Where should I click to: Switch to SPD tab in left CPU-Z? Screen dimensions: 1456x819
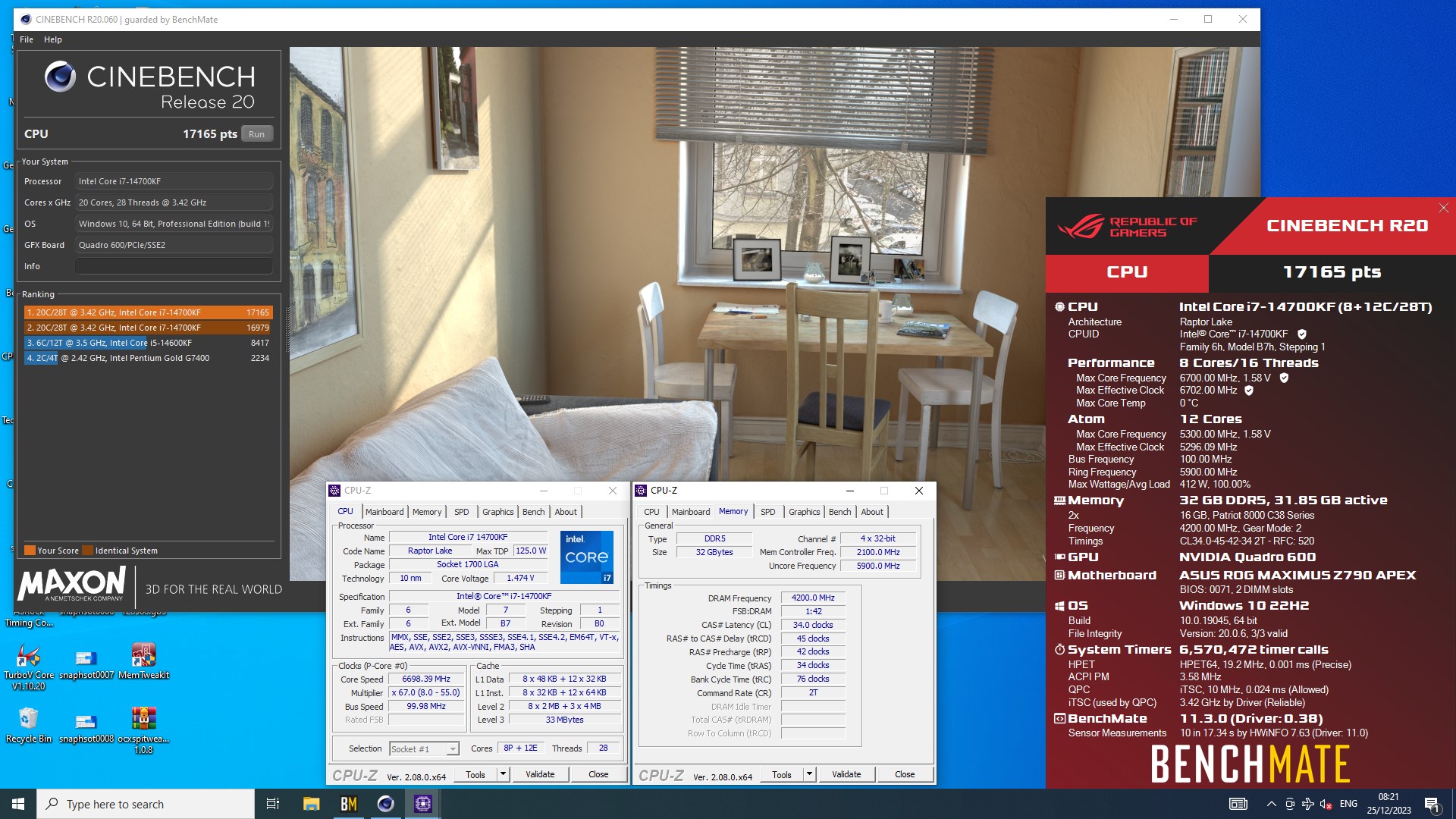pyautogui.click(x=461, y=512)
